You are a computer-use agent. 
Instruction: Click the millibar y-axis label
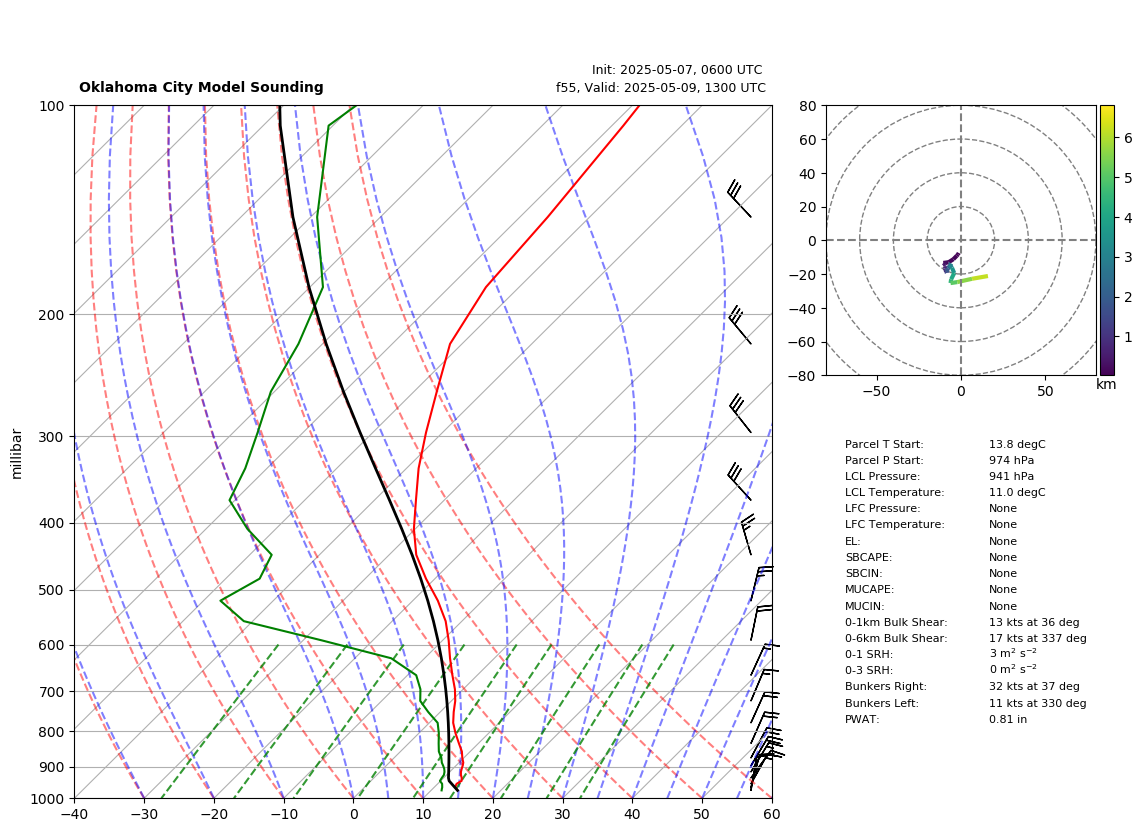coord(17,454)
